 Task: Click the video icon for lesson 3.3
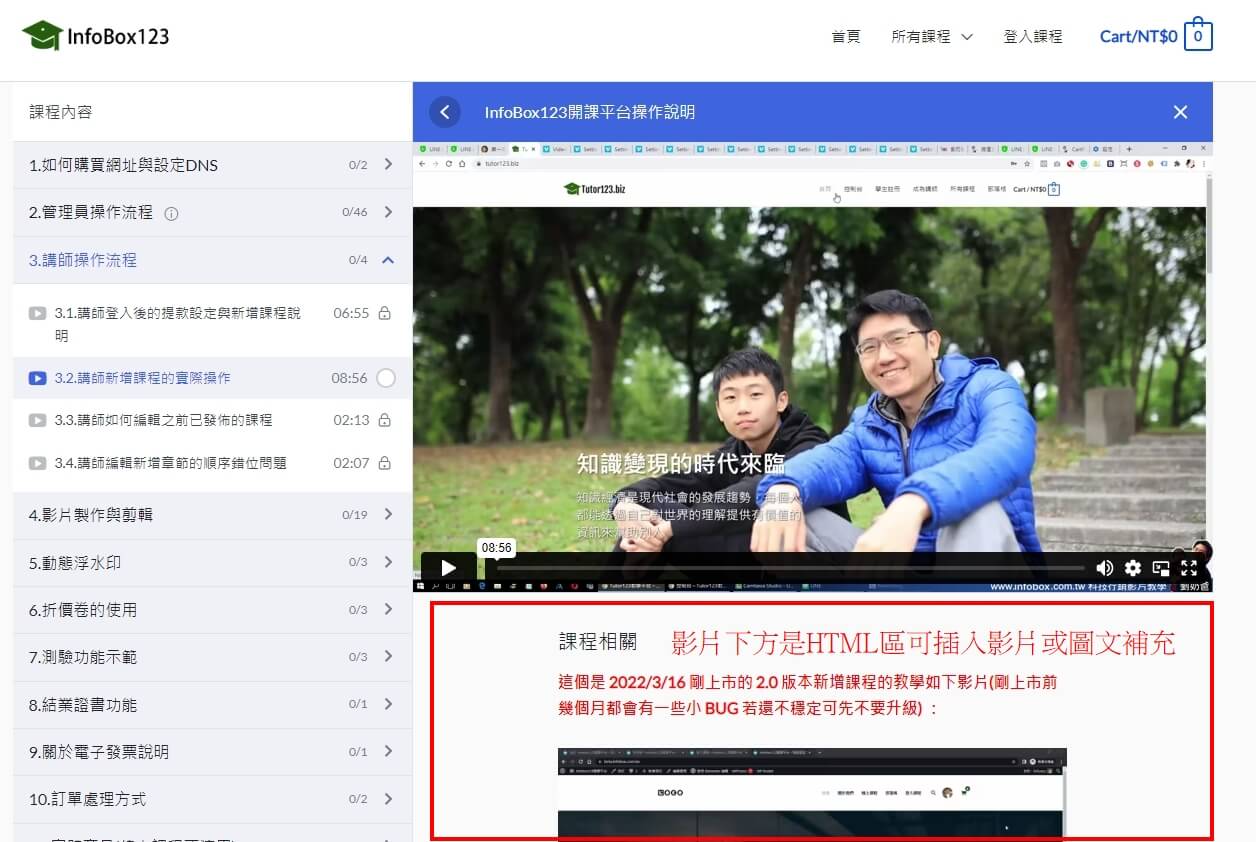coord(37,420)
